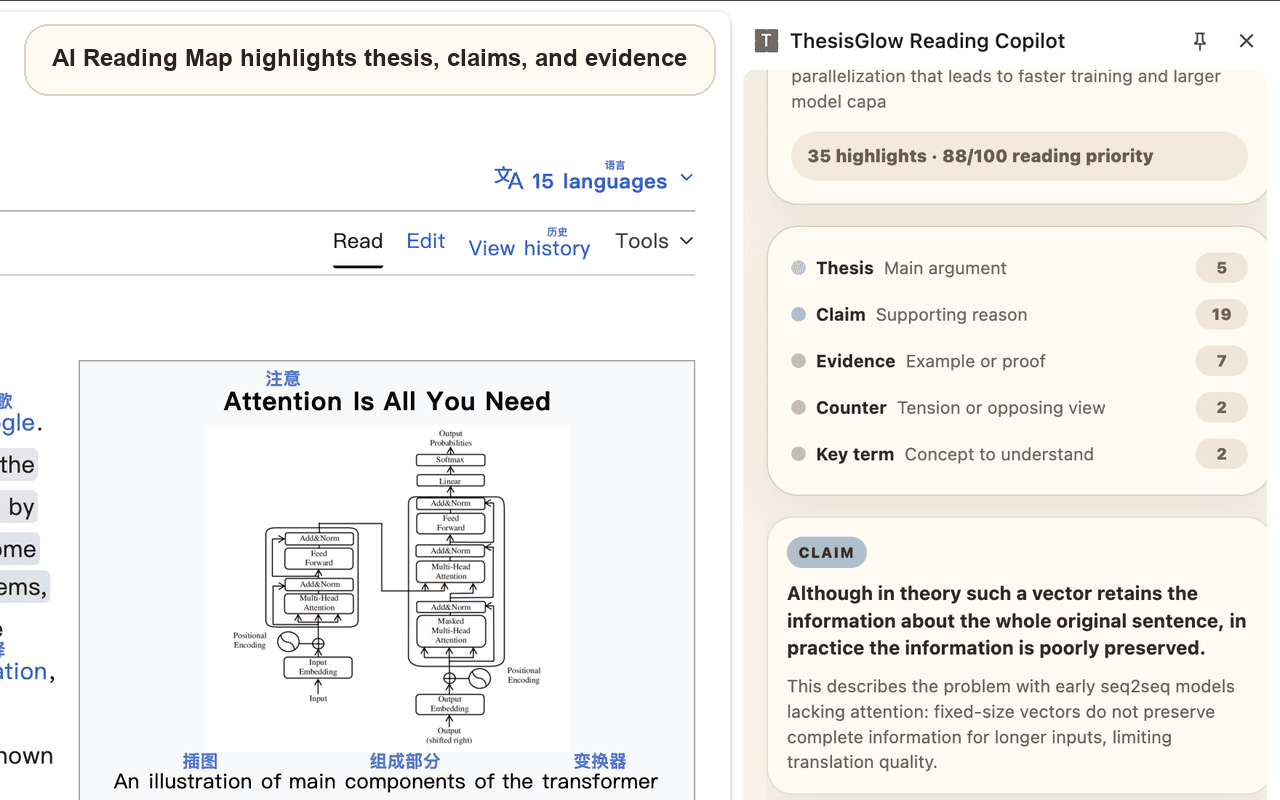Click the transformer illustration caption text
Viewport: 1280px width, 800px height.
pyautogui.click(x=386, y=781)
